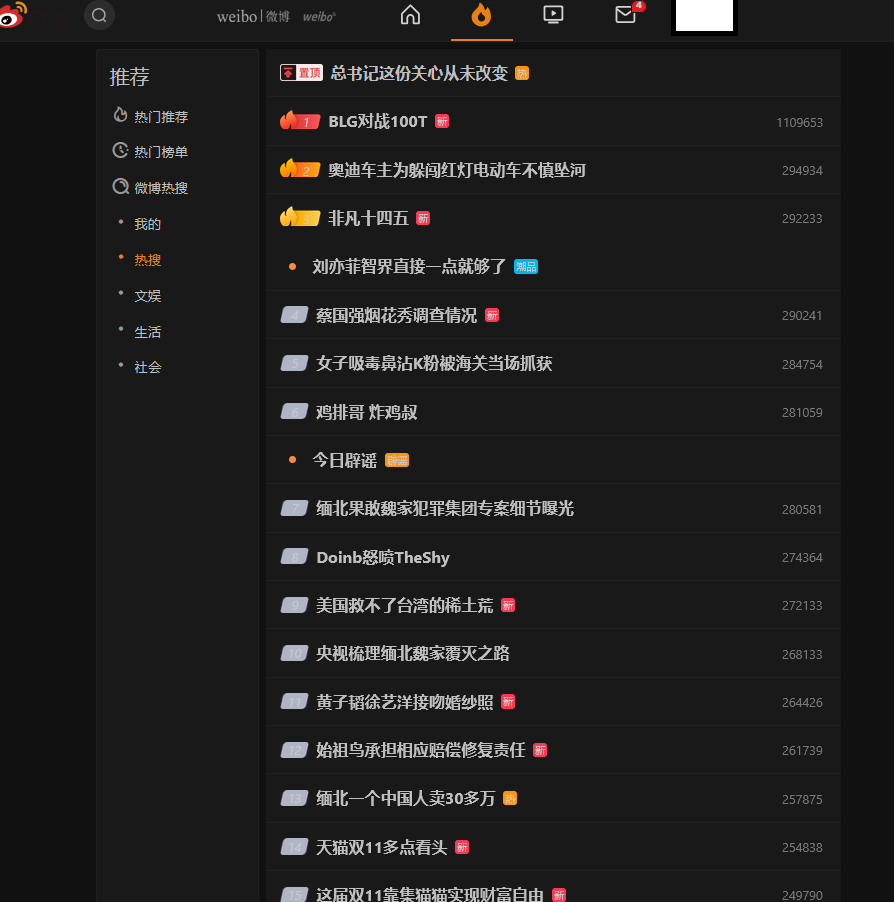
Task: Click the heat count 280581
Action: click(x=802, y=509)
